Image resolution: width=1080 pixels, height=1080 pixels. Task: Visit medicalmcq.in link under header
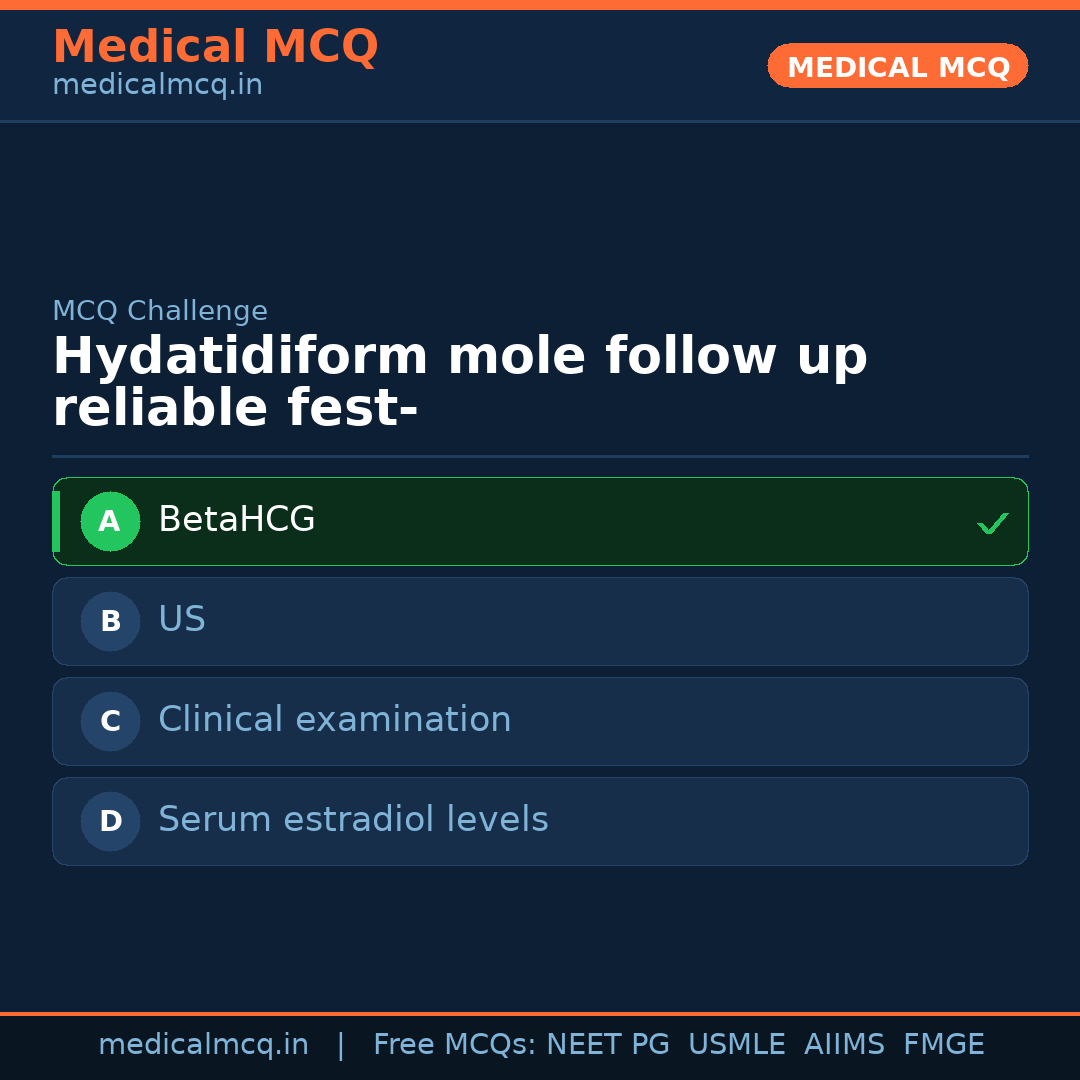click(x=157, y=86)
